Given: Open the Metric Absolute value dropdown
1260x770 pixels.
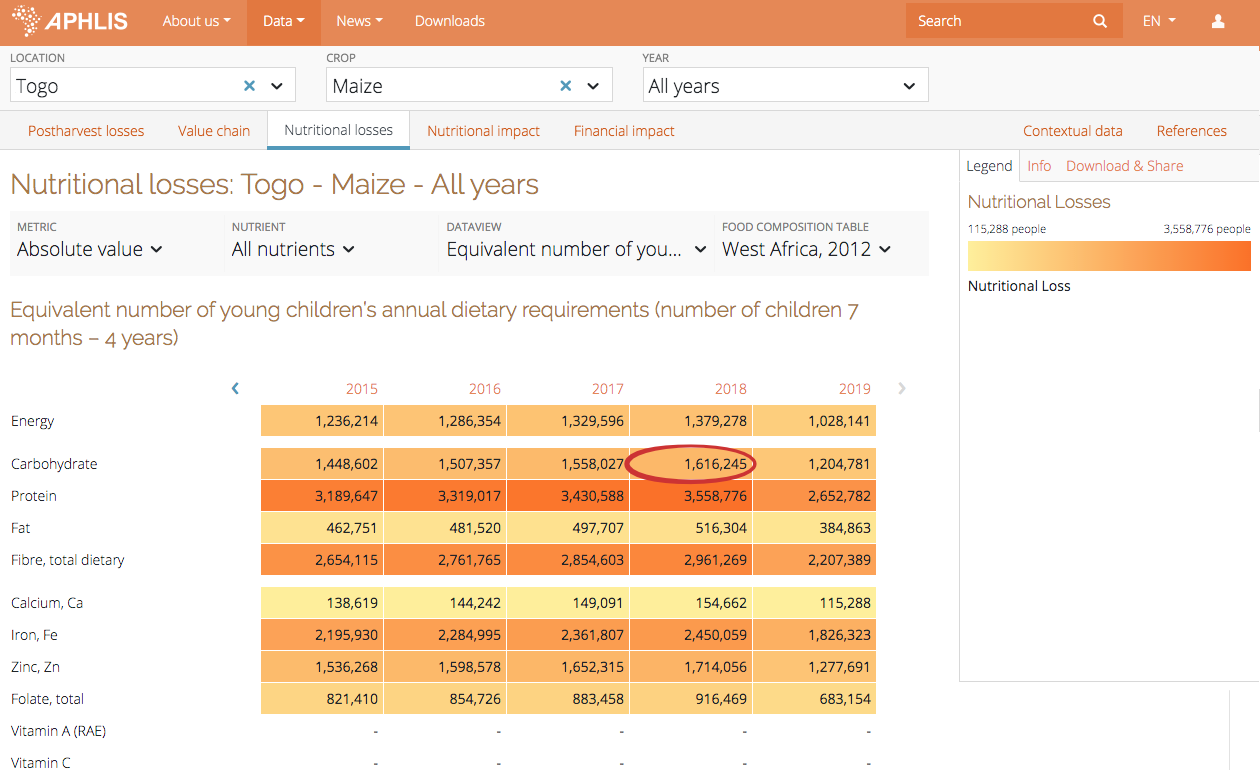Looking at the screenshot, I should click(x=90, y=249).
